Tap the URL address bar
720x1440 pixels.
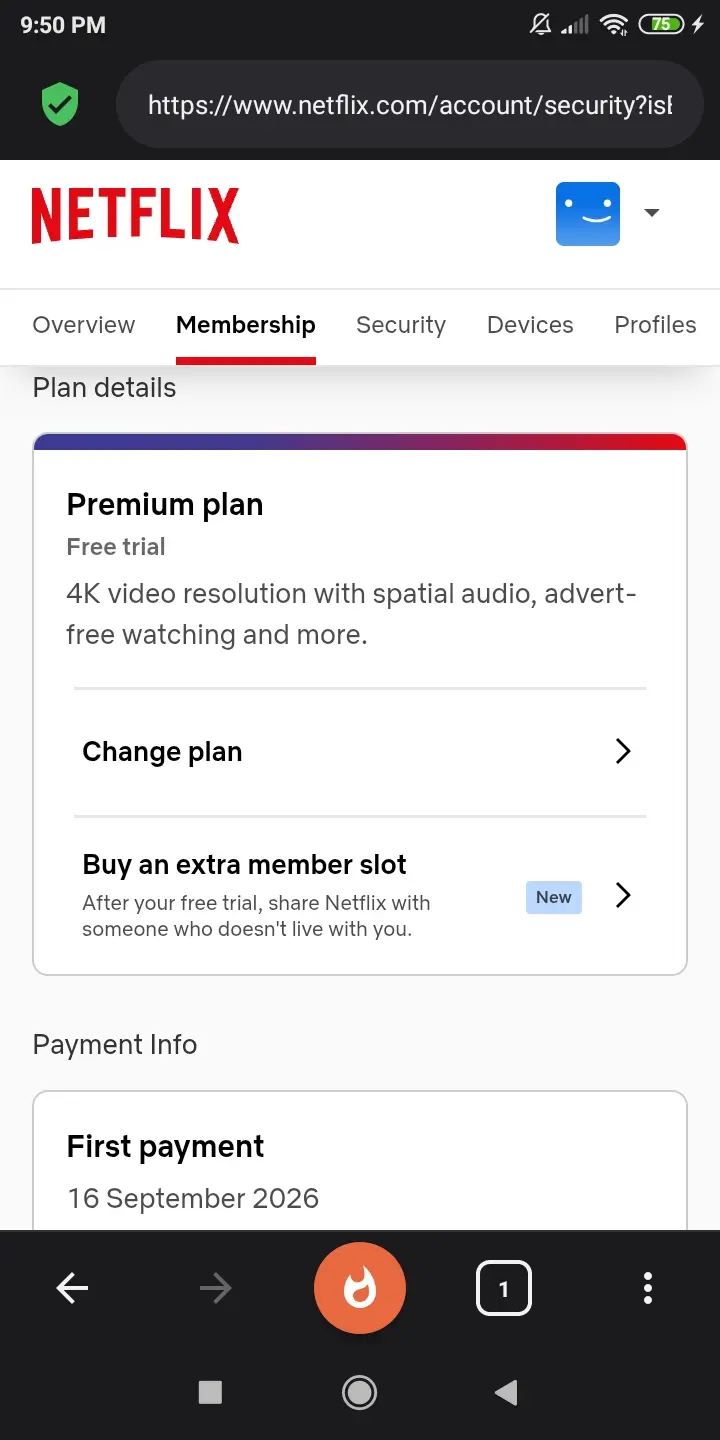click(410, 104)
